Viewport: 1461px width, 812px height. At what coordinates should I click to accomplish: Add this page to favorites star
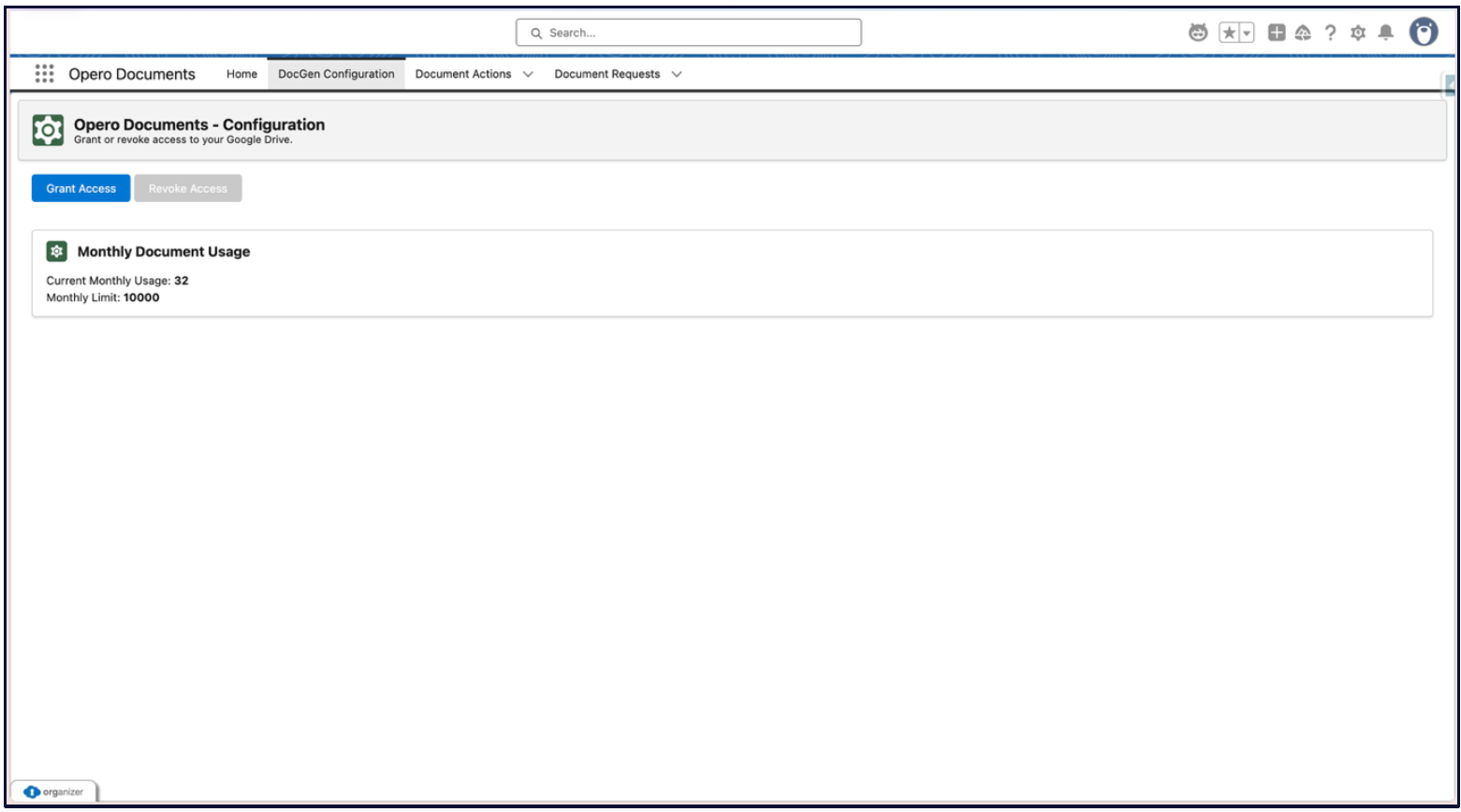(x=1229, y=33)
